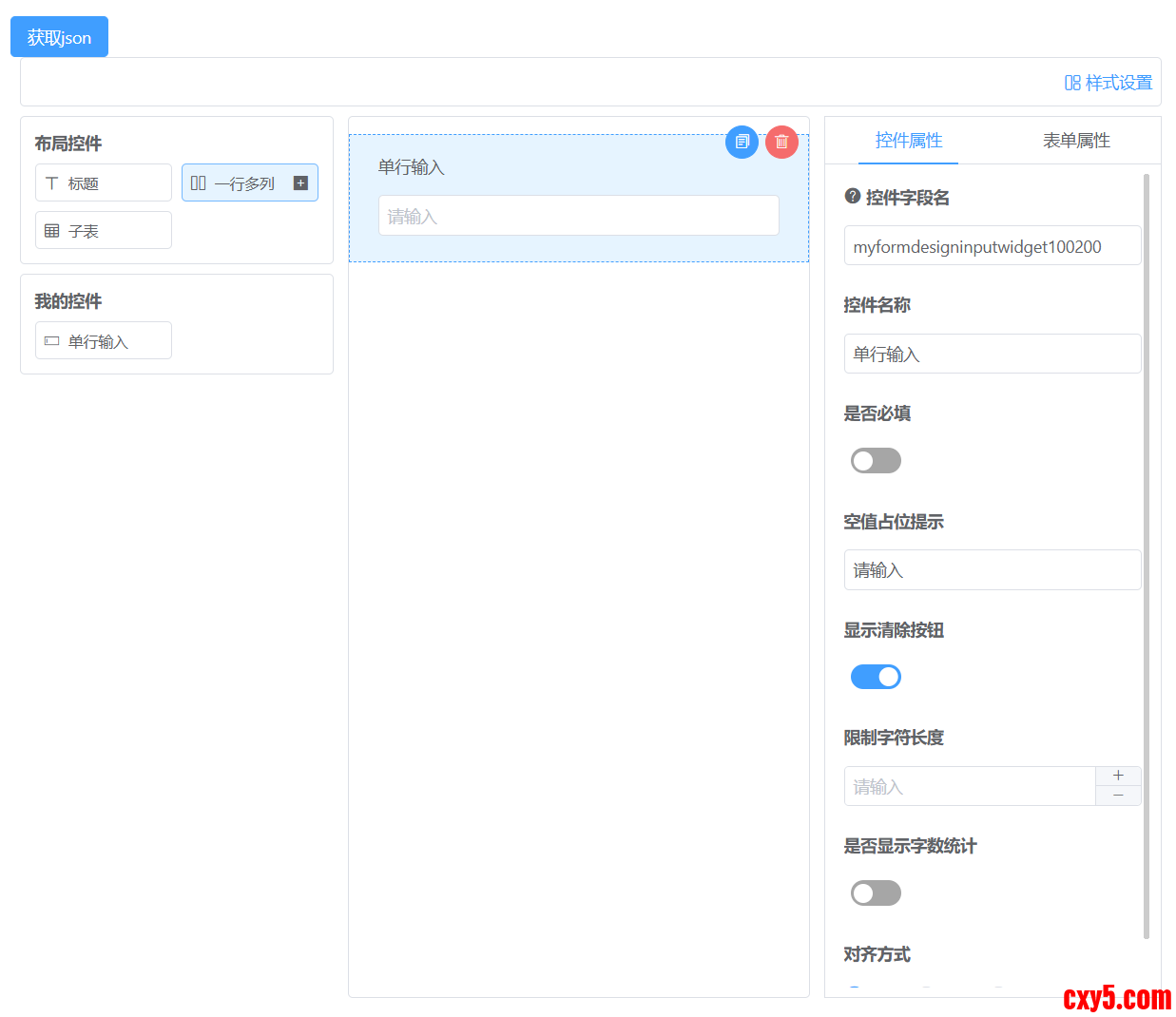This screenshot has width=1176, height=1017.
Task: Click the plus icon on 一行多列
Action: click(x=300, y=183)
